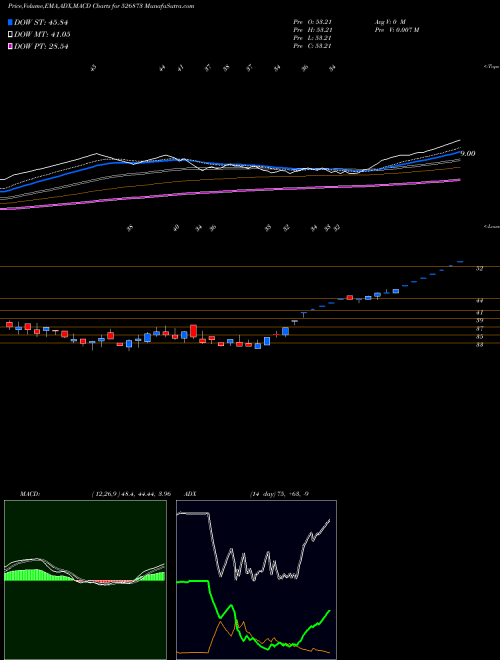
Task: Click the 41 price axis label
Action: [479, 313]
